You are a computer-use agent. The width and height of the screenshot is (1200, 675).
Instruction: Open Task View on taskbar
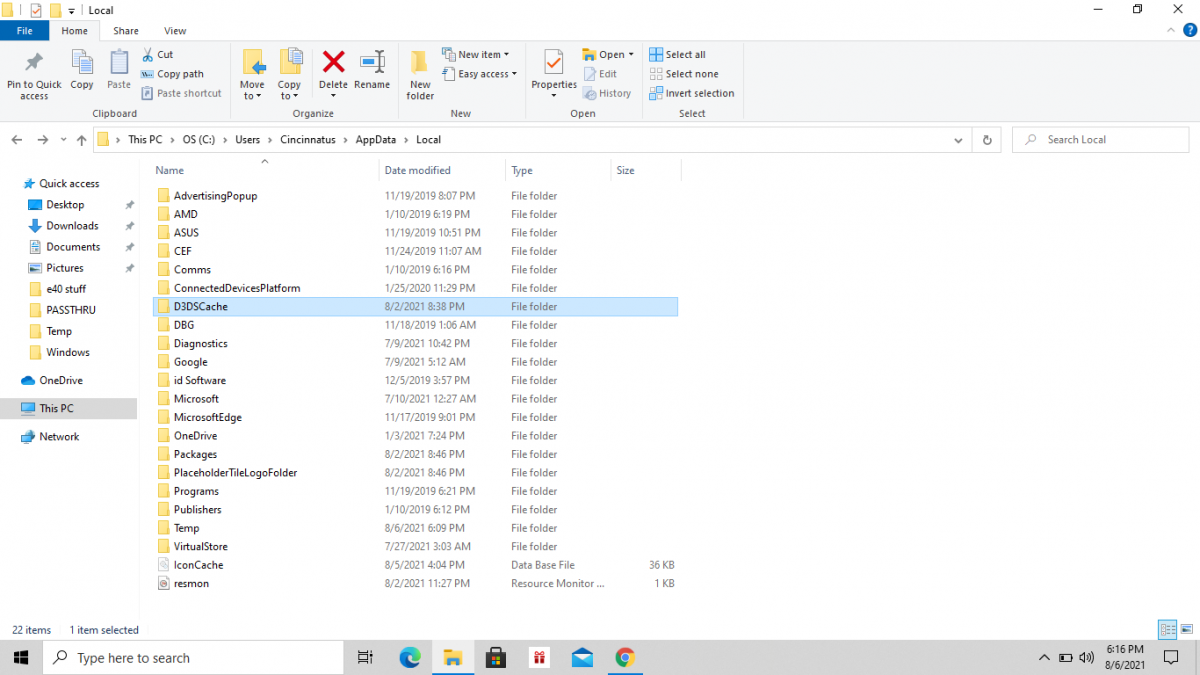[x=365, y=657]
